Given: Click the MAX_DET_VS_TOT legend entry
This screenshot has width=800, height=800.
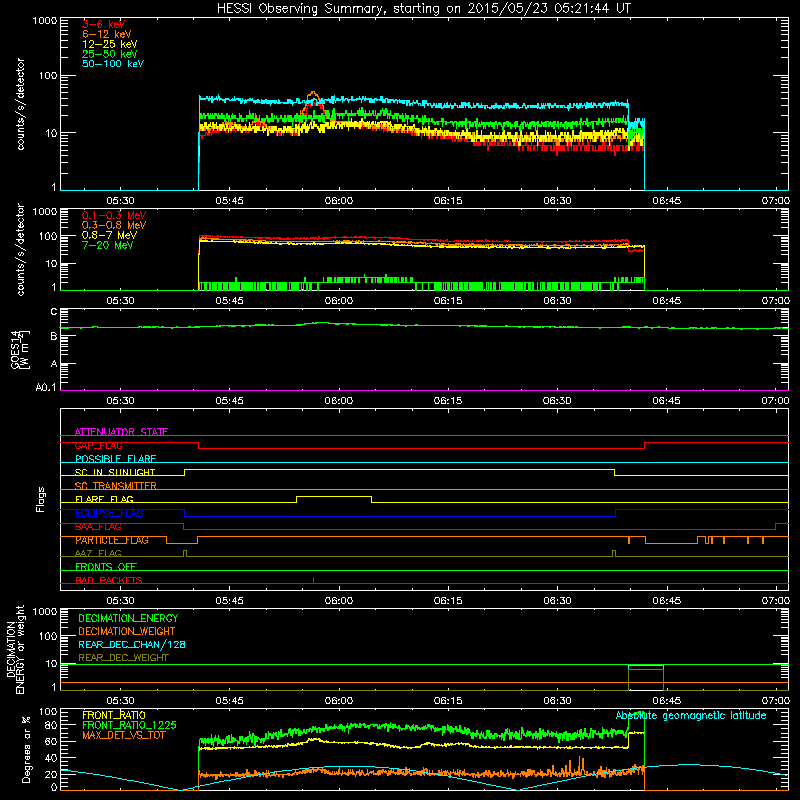Looking at the screenshot, I should (124, 735).
